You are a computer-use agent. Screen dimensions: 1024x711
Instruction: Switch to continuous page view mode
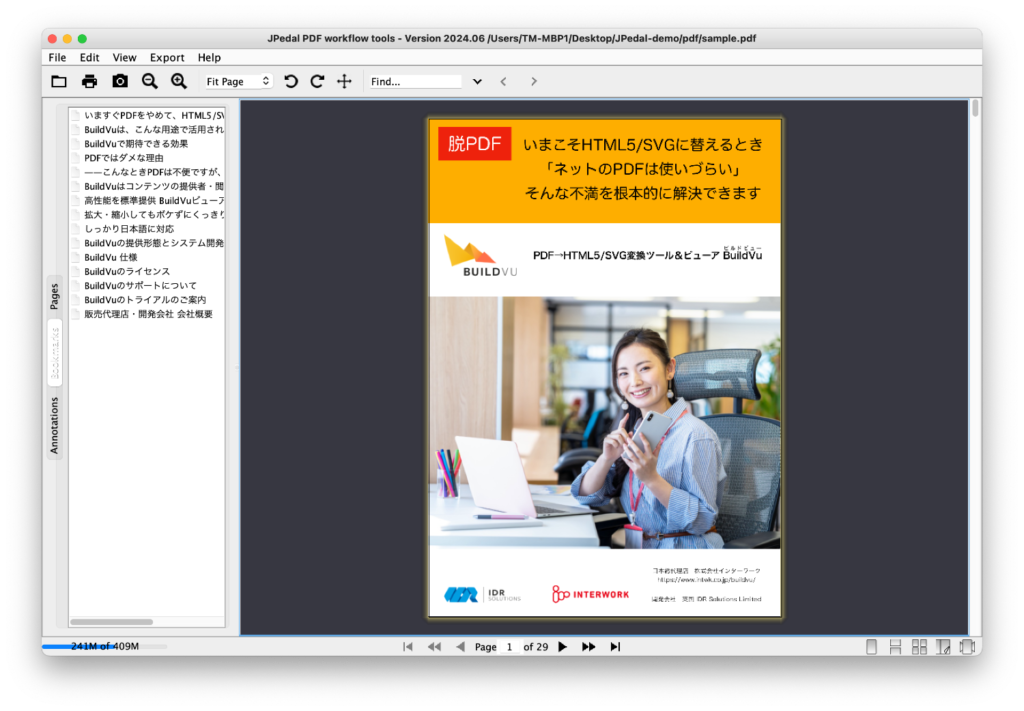click(x=895, y=647)
